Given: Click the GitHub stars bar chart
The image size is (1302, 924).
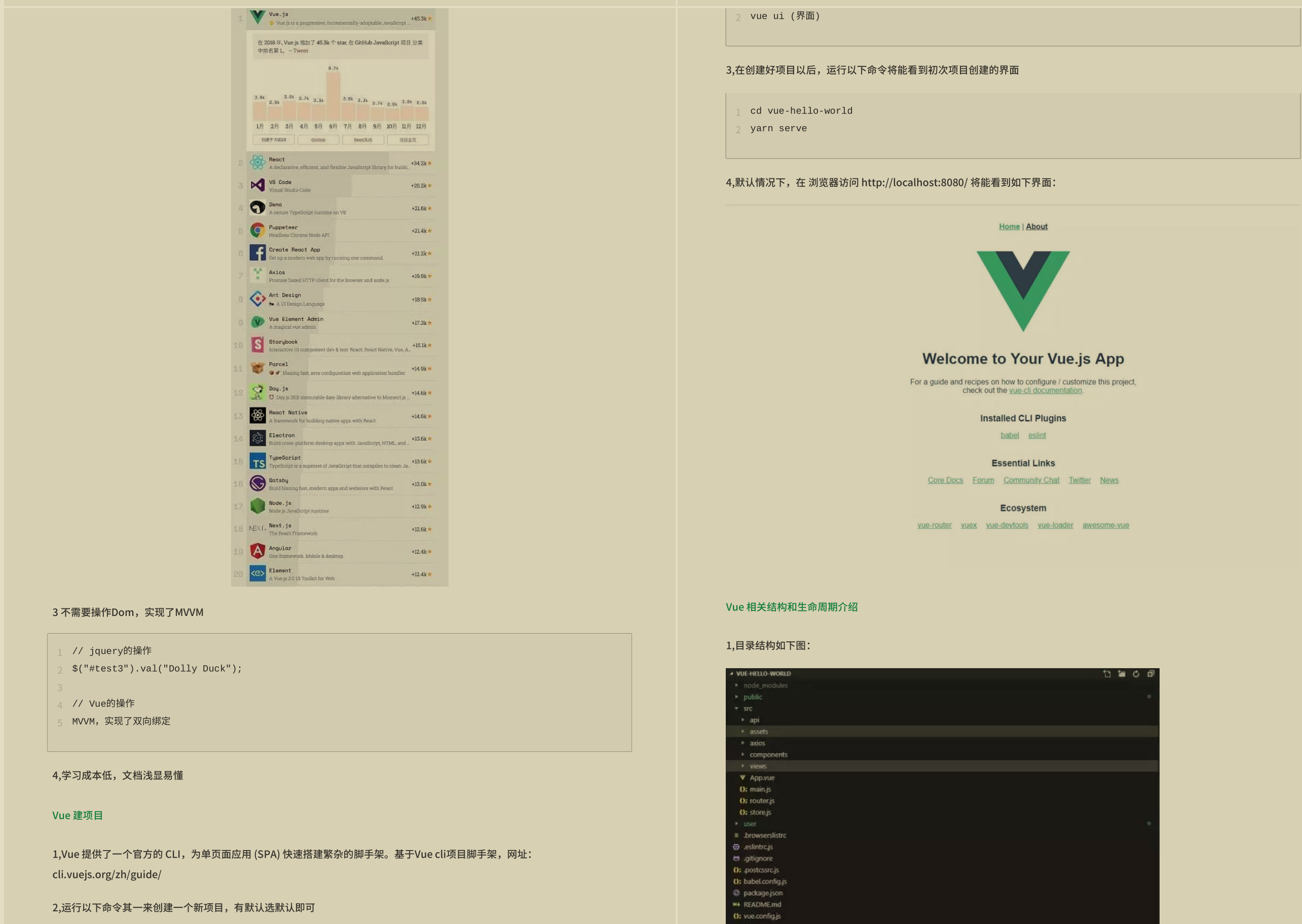Looking at the screenshot, I should coord(341,99).
